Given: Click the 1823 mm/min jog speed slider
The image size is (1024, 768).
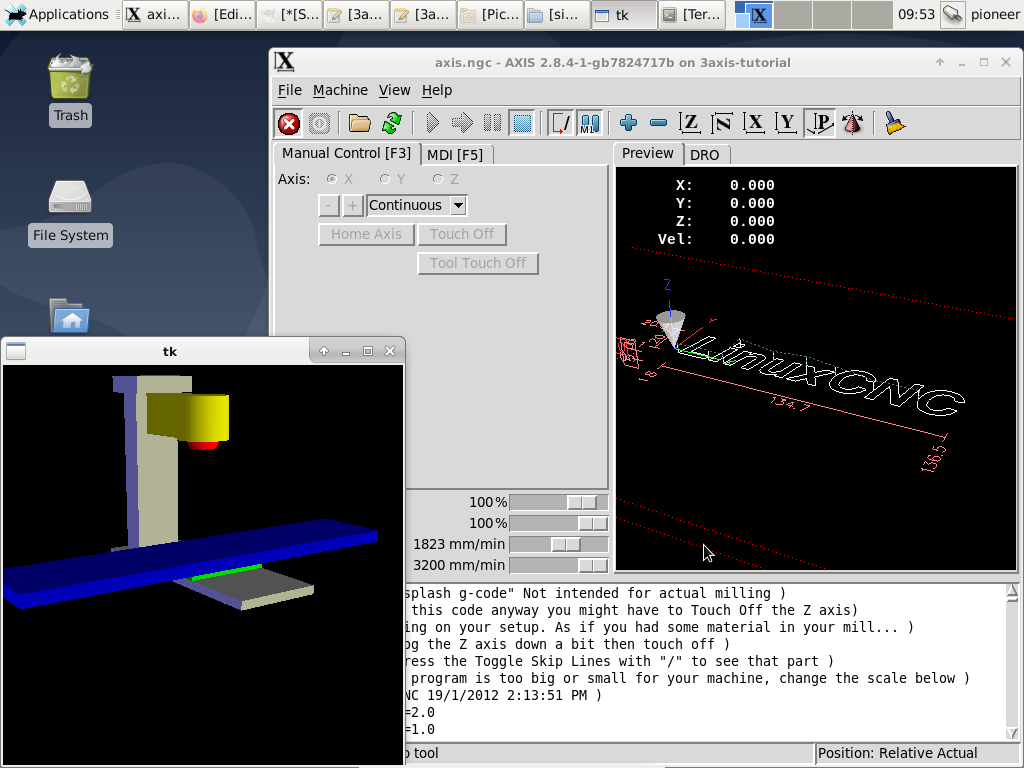Looking at the screenshot, I should coord(565,544).
